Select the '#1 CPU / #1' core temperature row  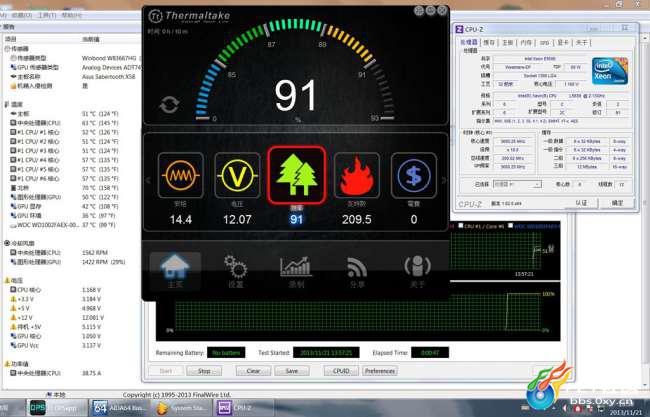70,132
